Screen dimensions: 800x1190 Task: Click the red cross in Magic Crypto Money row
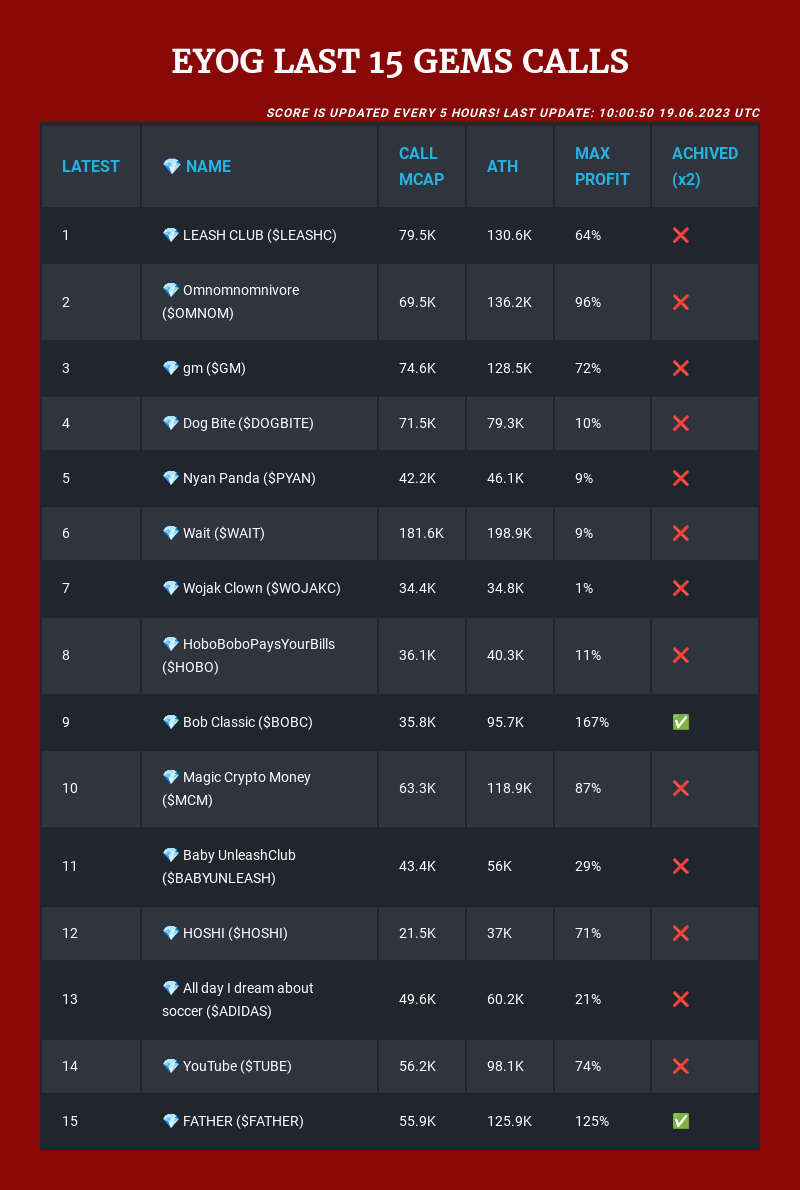click(x=680, y=789)
